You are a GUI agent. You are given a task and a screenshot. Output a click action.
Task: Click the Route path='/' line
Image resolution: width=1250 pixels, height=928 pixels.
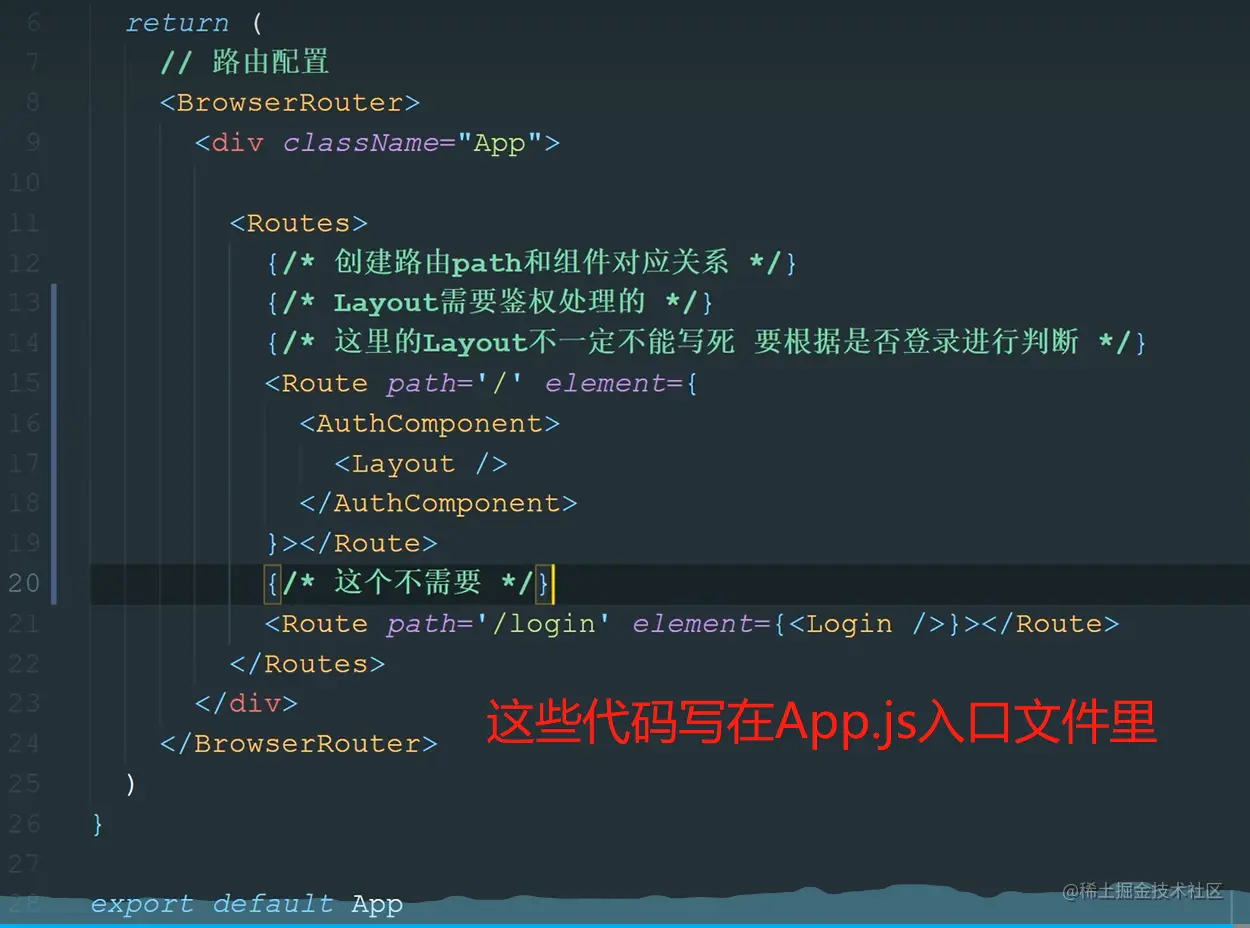(x=481, y=383)
